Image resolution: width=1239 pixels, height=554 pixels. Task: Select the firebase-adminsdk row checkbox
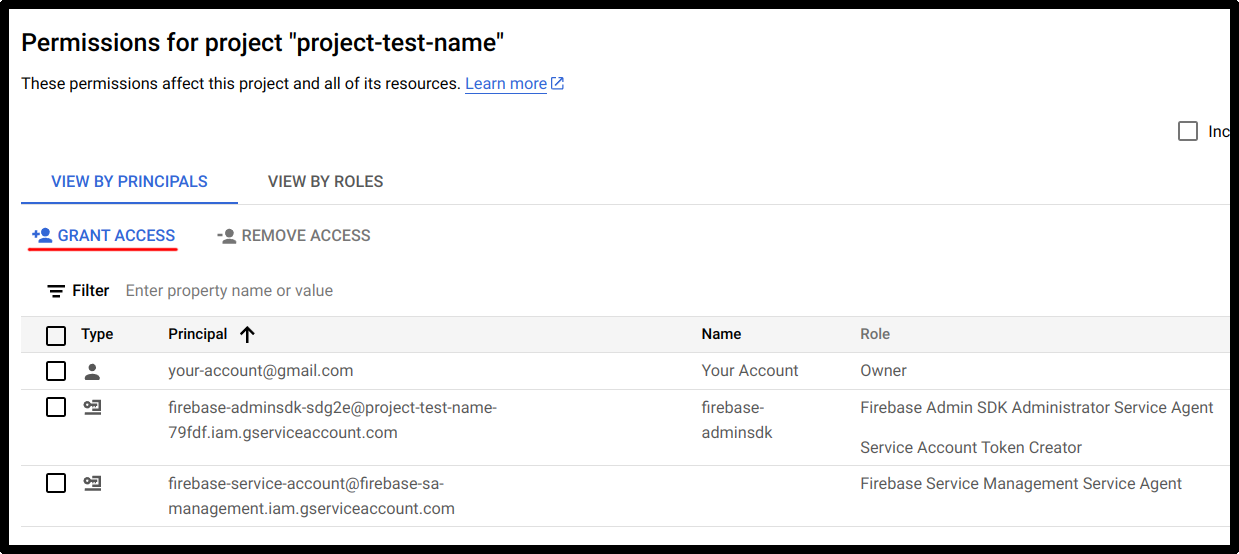click(x=56, y=408)
